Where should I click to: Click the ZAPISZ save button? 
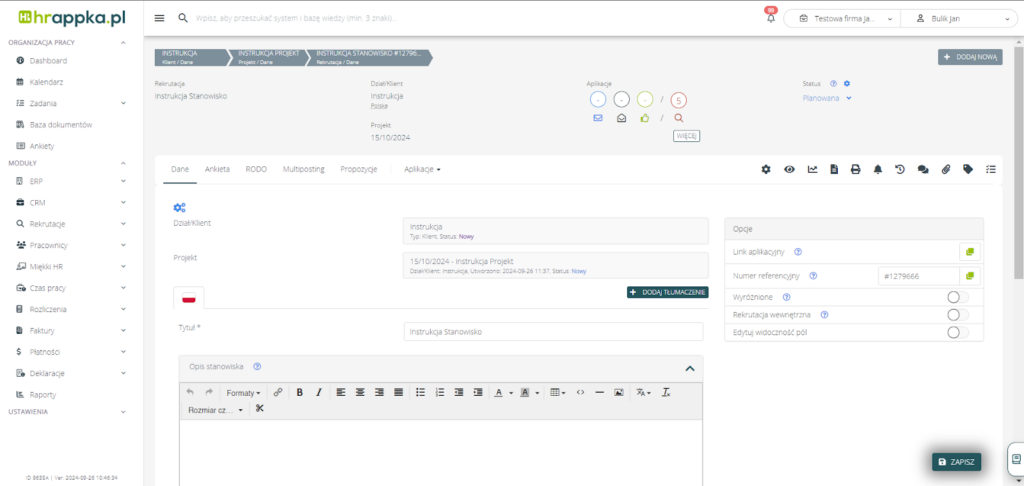(x=956, y=461)
